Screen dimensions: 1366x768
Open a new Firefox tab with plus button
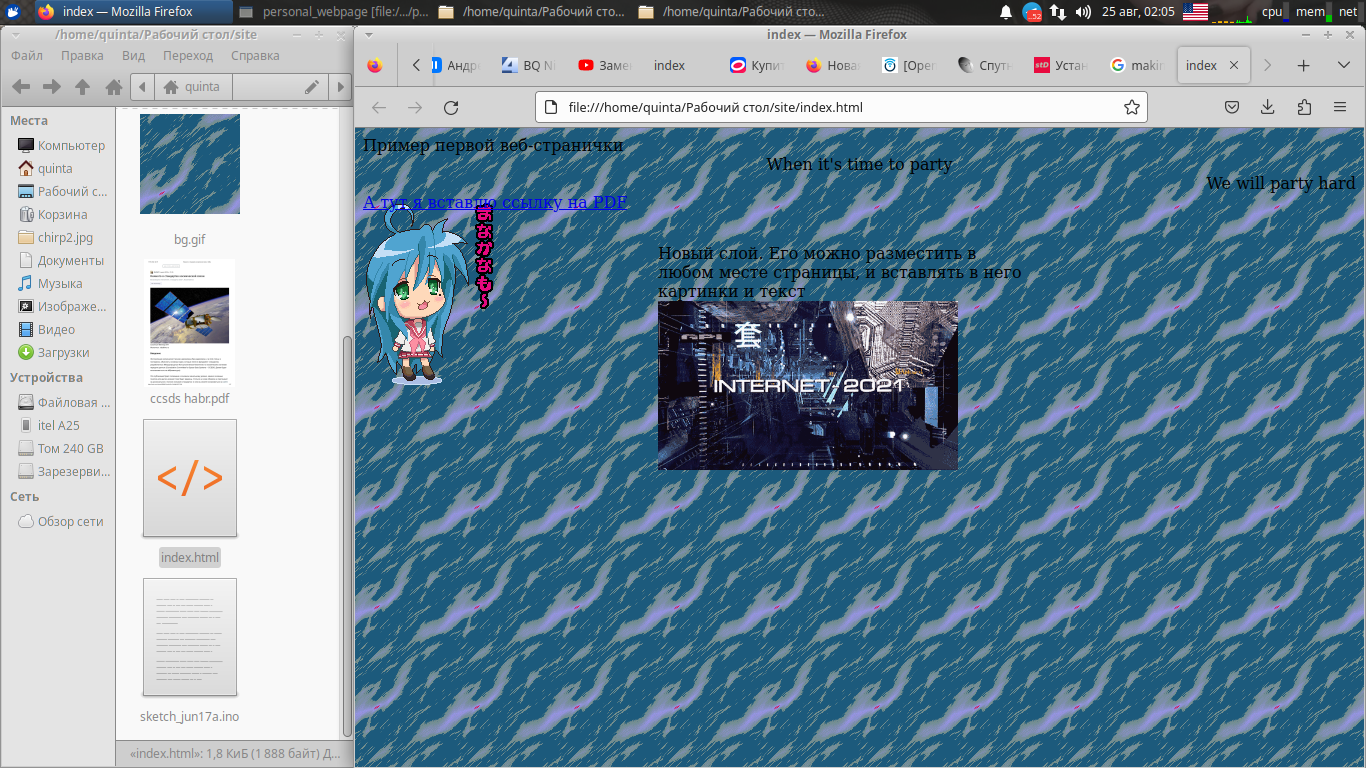coord(1303,65)
